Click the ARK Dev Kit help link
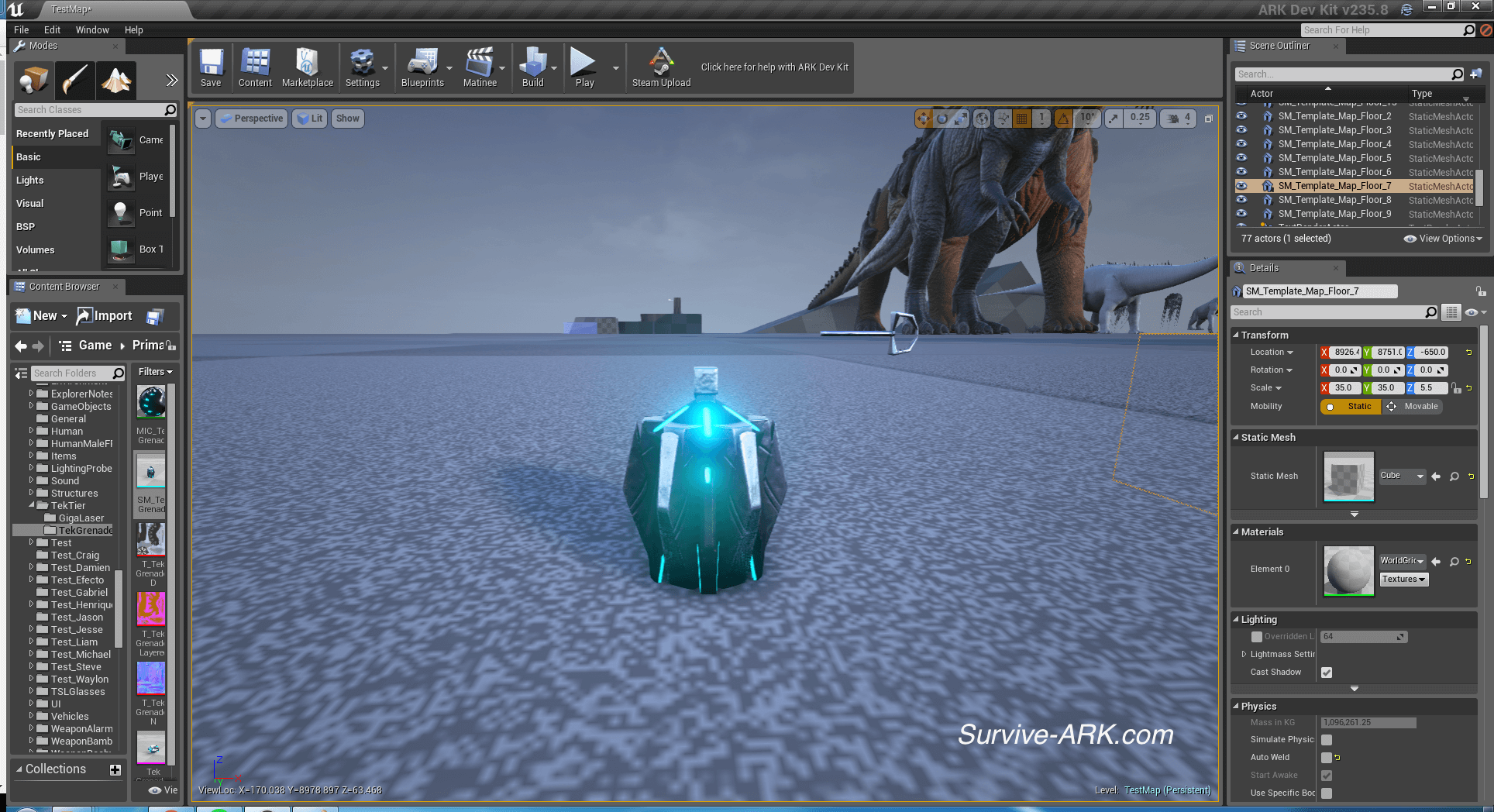The image size is (1494, 812). [774, 67]
